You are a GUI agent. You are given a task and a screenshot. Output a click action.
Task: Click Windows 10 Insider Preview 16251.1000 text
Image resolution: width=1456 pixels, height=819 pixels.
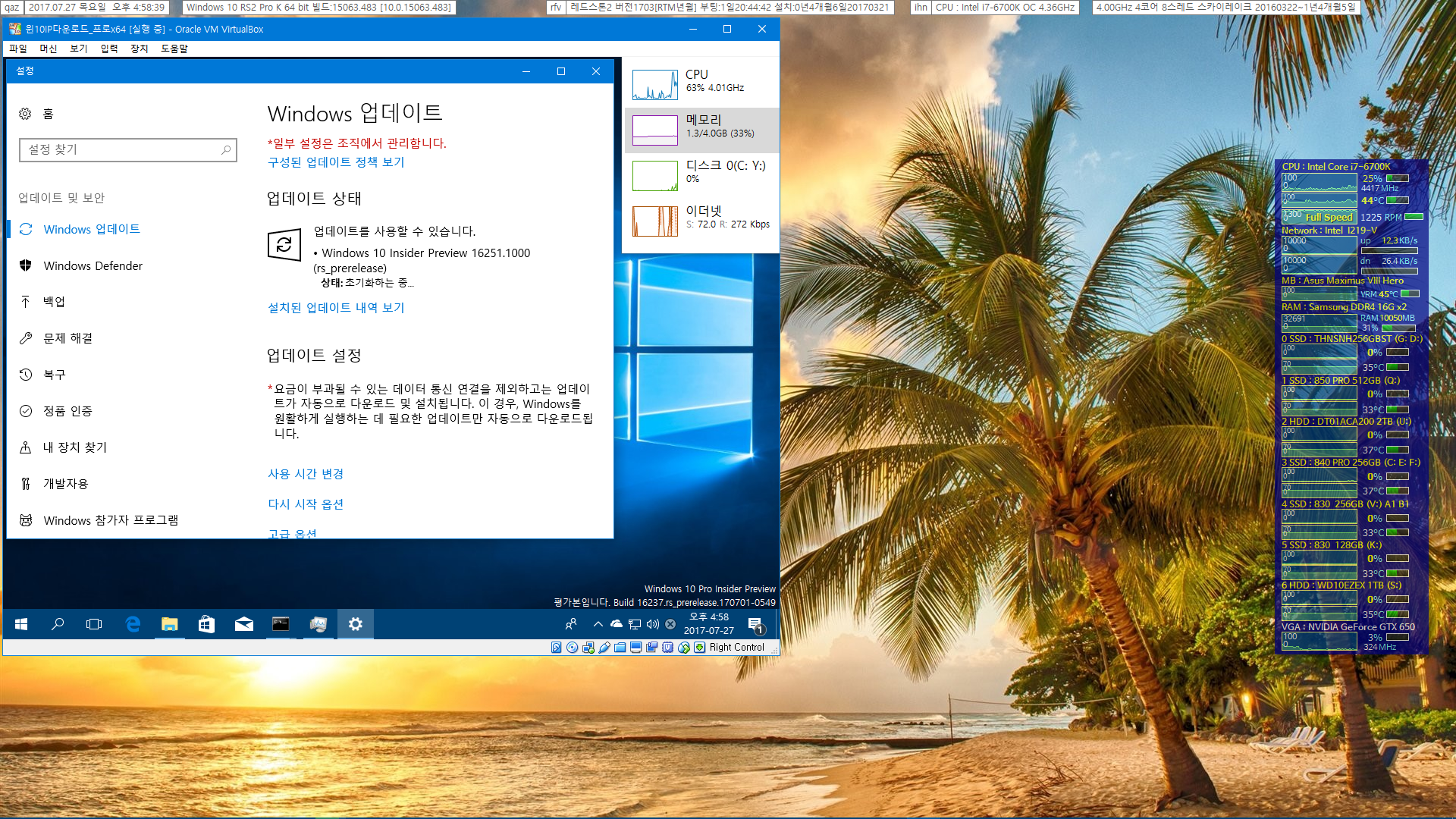(425, 253)
